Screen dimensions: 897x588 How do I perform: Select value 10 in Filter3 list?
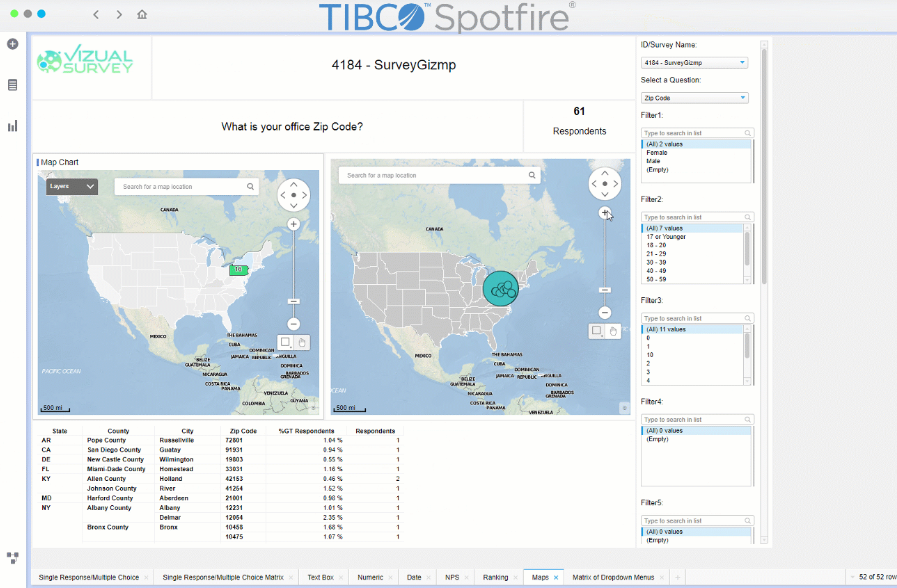[650, 355]
